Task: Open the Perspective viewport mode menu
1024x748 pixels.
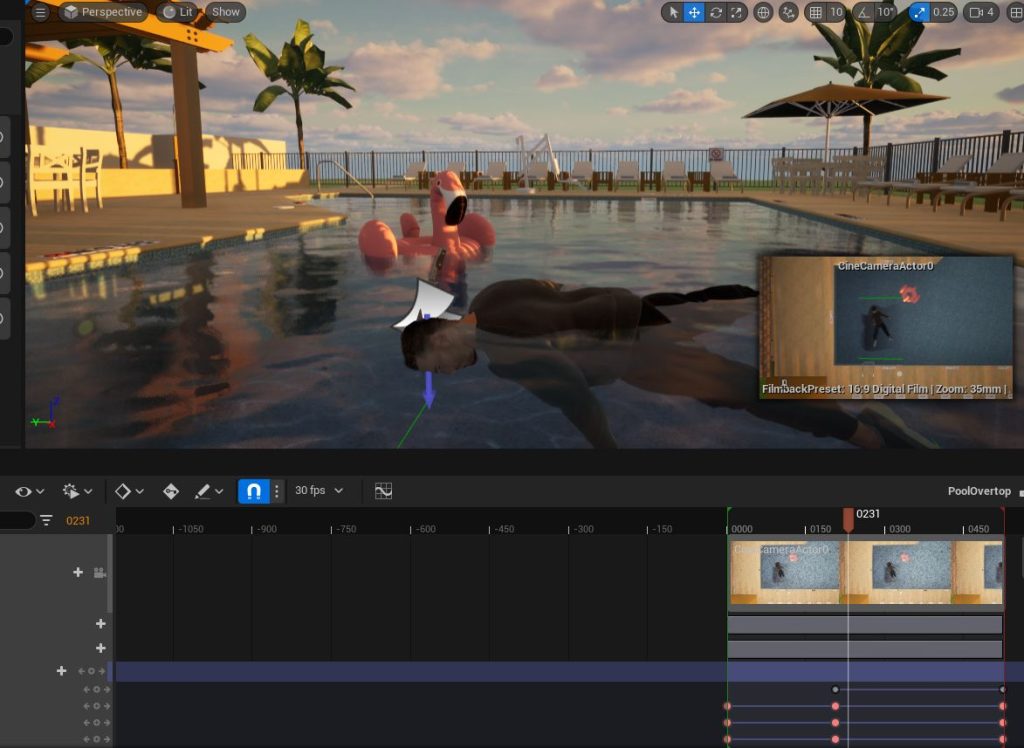Action: click(x=103, y=12)
